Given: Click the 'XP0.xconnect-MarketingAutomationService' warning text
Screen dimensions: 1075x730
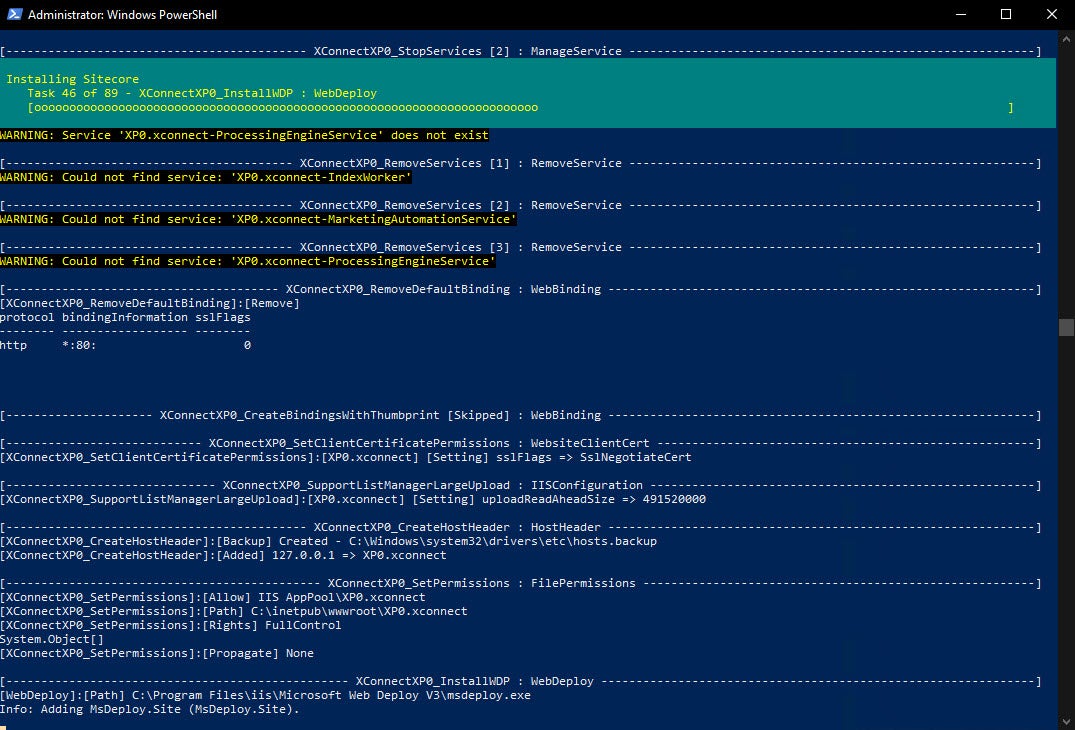Looking at the screenshot, I should click(x=258, y=219).
